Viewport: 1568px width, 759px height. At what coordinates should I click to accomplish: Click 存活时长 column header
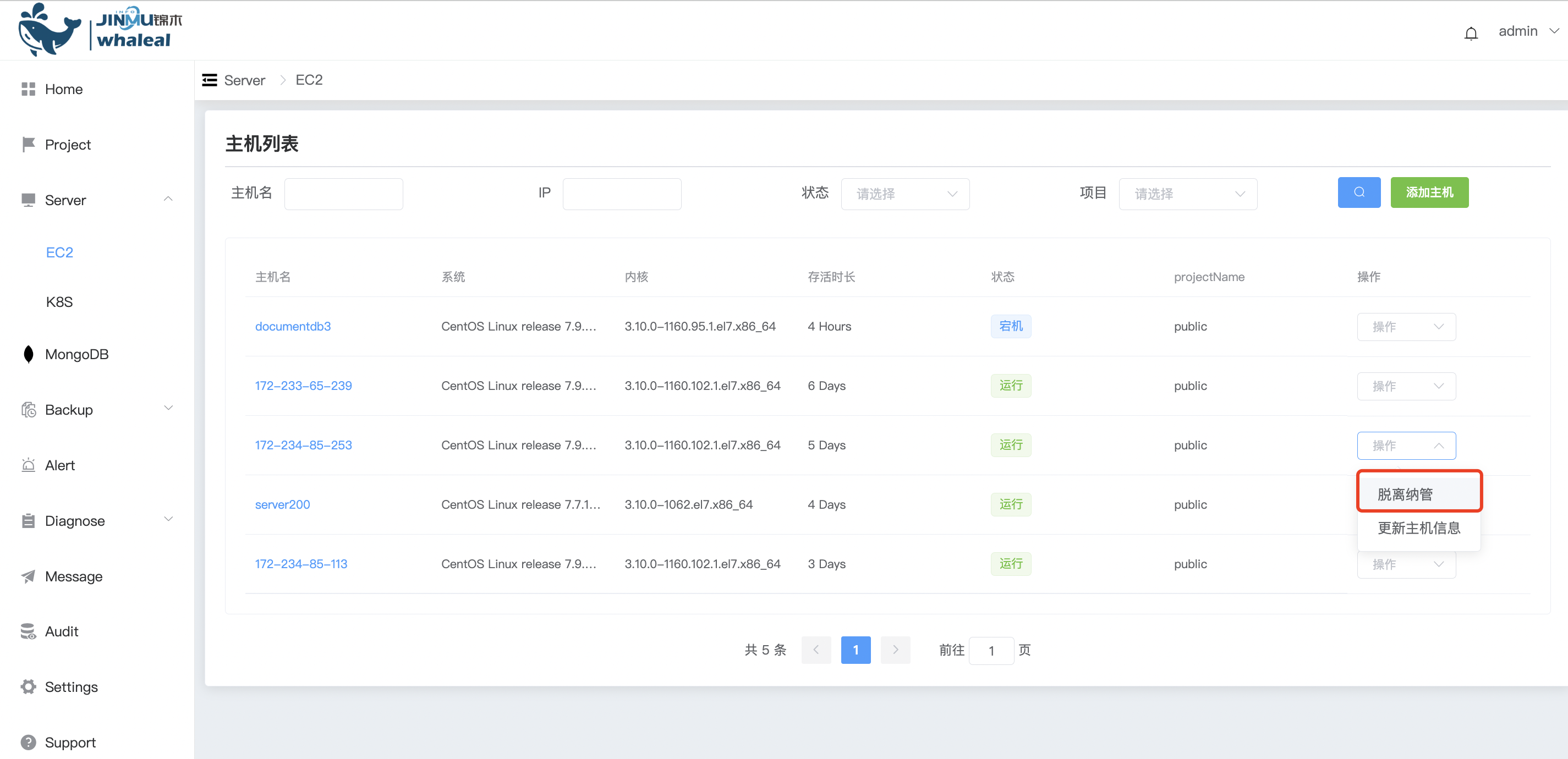coord(831,277)
